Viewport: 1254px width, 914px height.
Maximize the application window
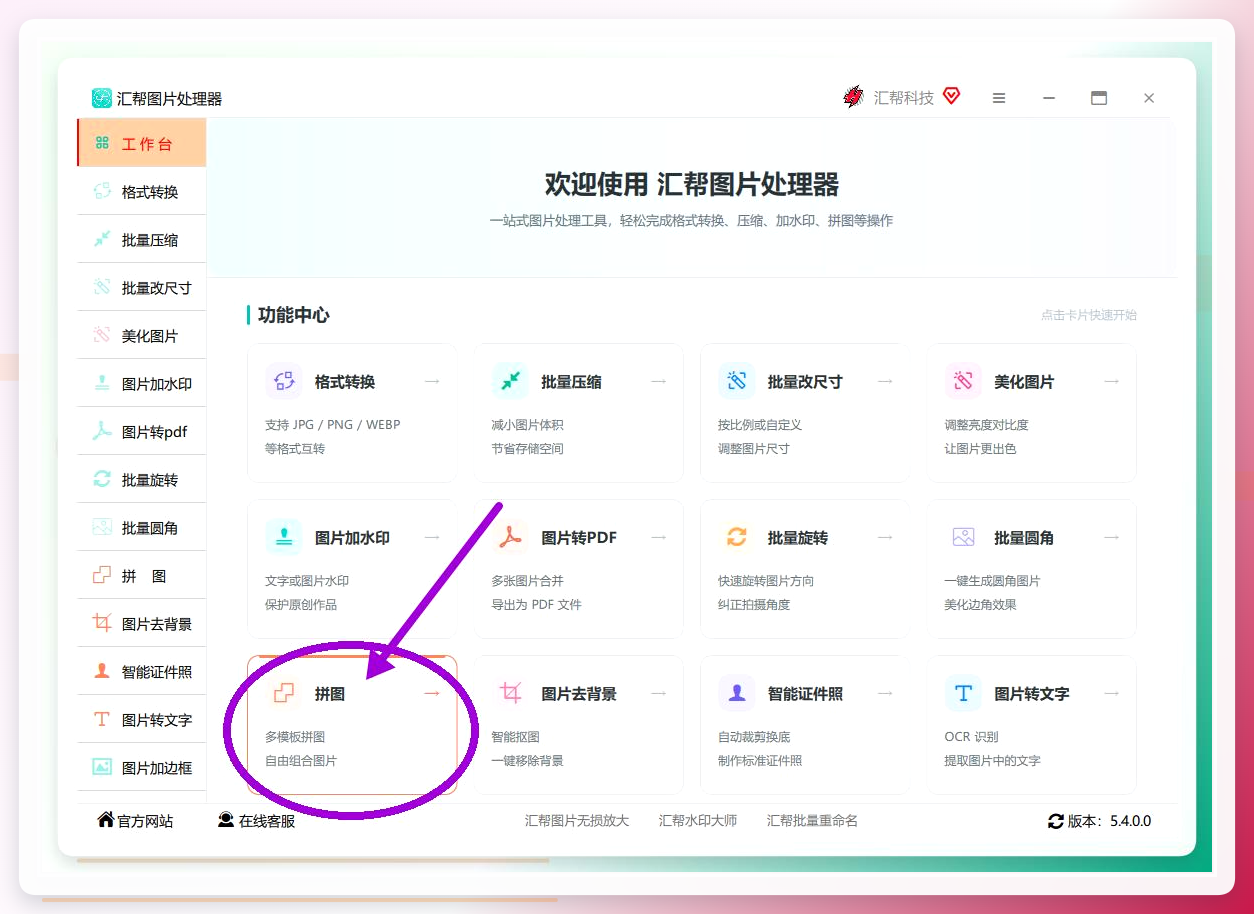click(x=1099, y=98)
